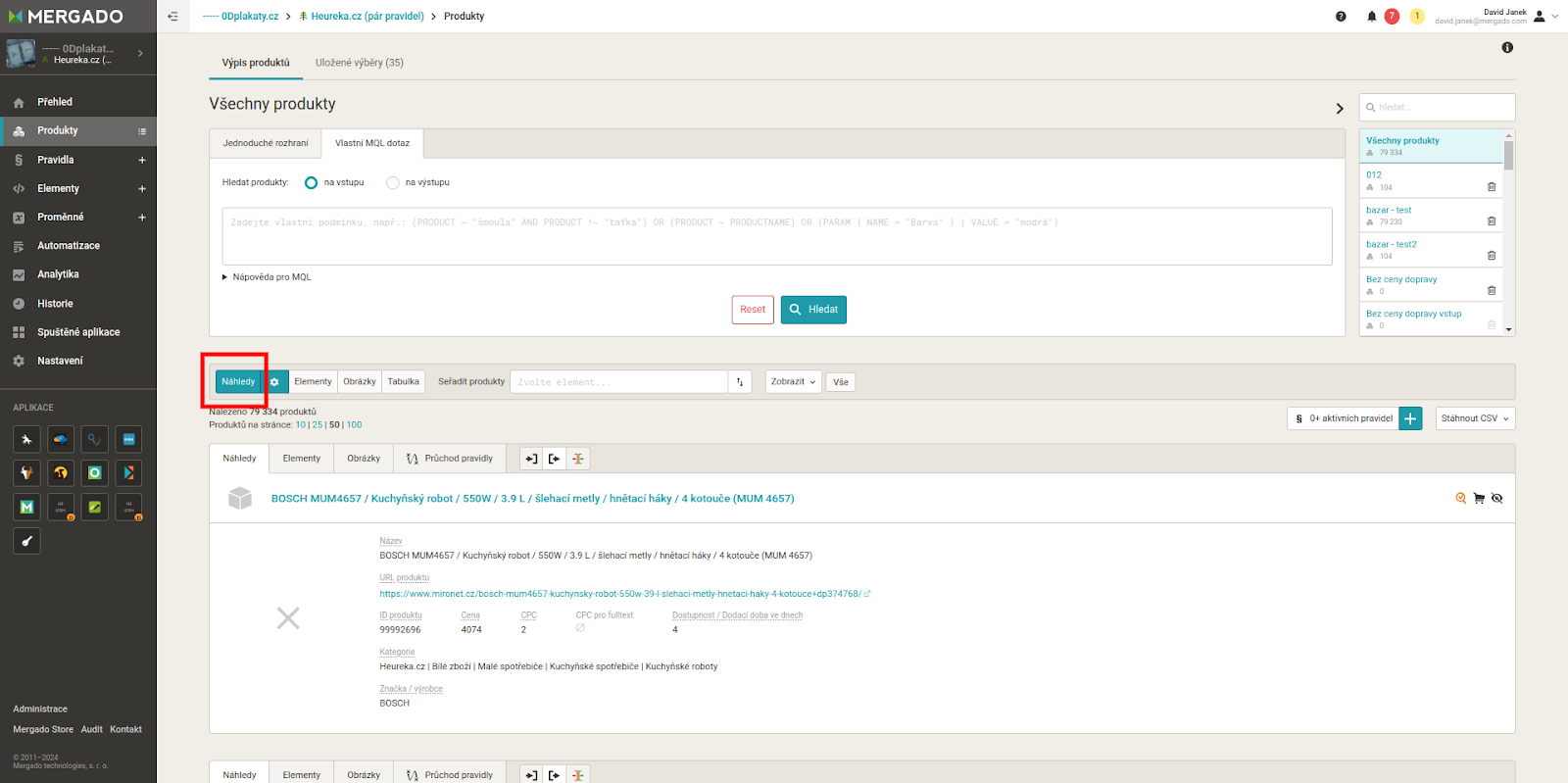Open the Produkty list menu icon

[142, 131]
